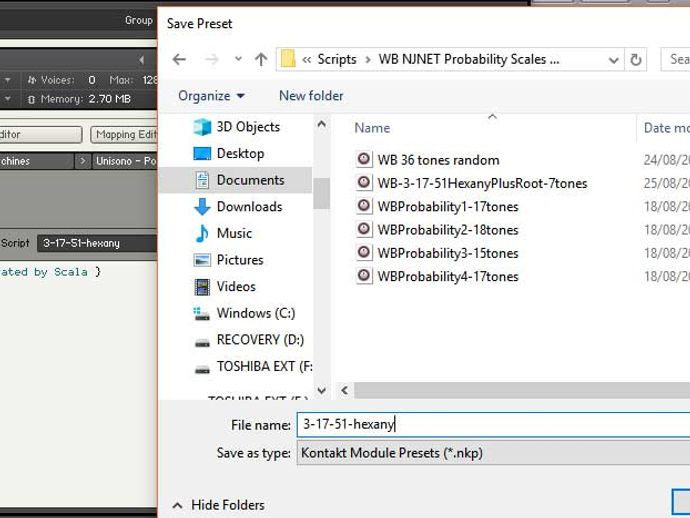This screenshot has width=690, height=518.
Task: Click the Mapping Editor button in Kontakt
Action: point(124,135)
